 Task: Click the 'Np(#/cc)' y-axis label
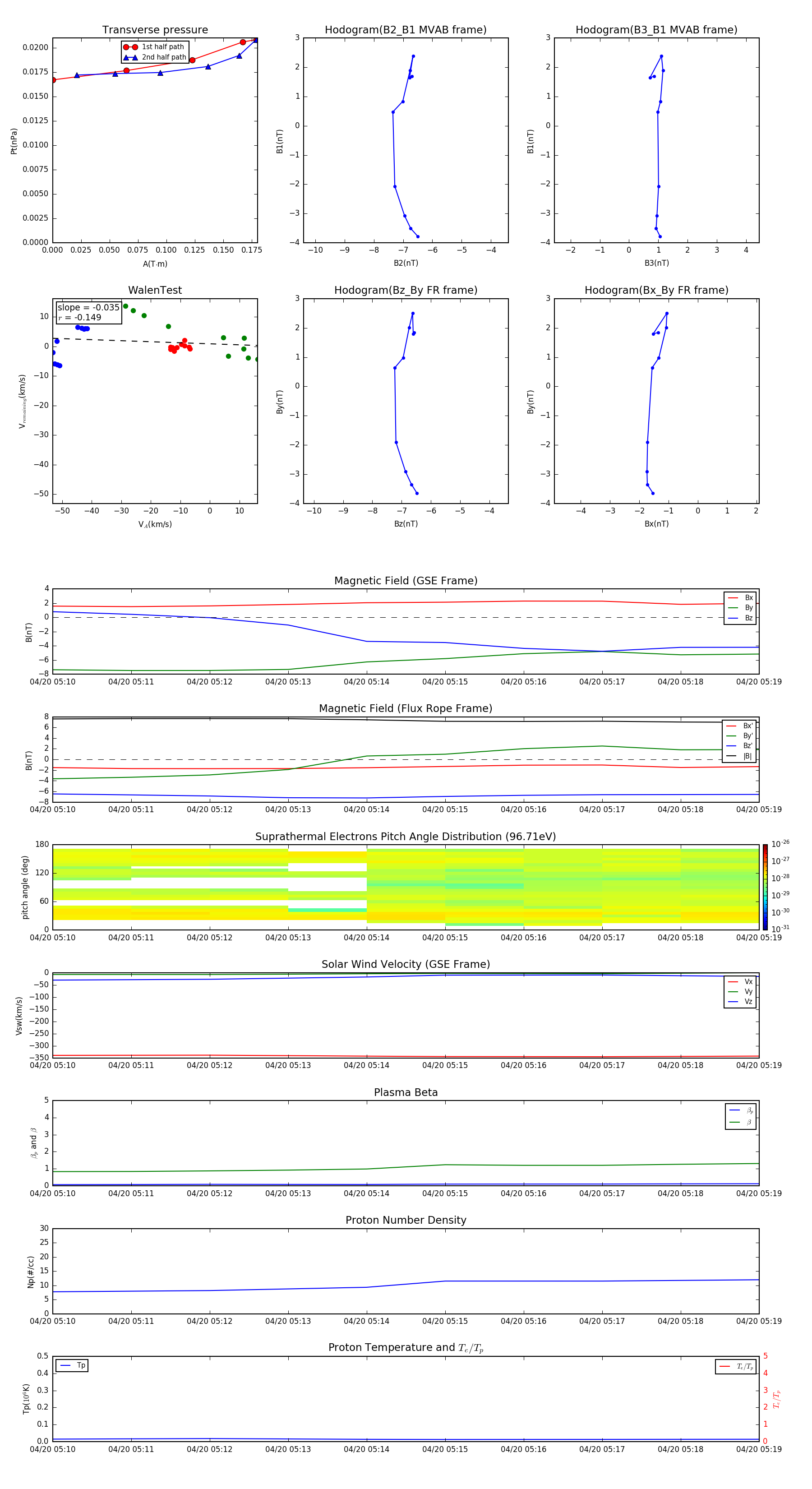[x=31, y=1272]
